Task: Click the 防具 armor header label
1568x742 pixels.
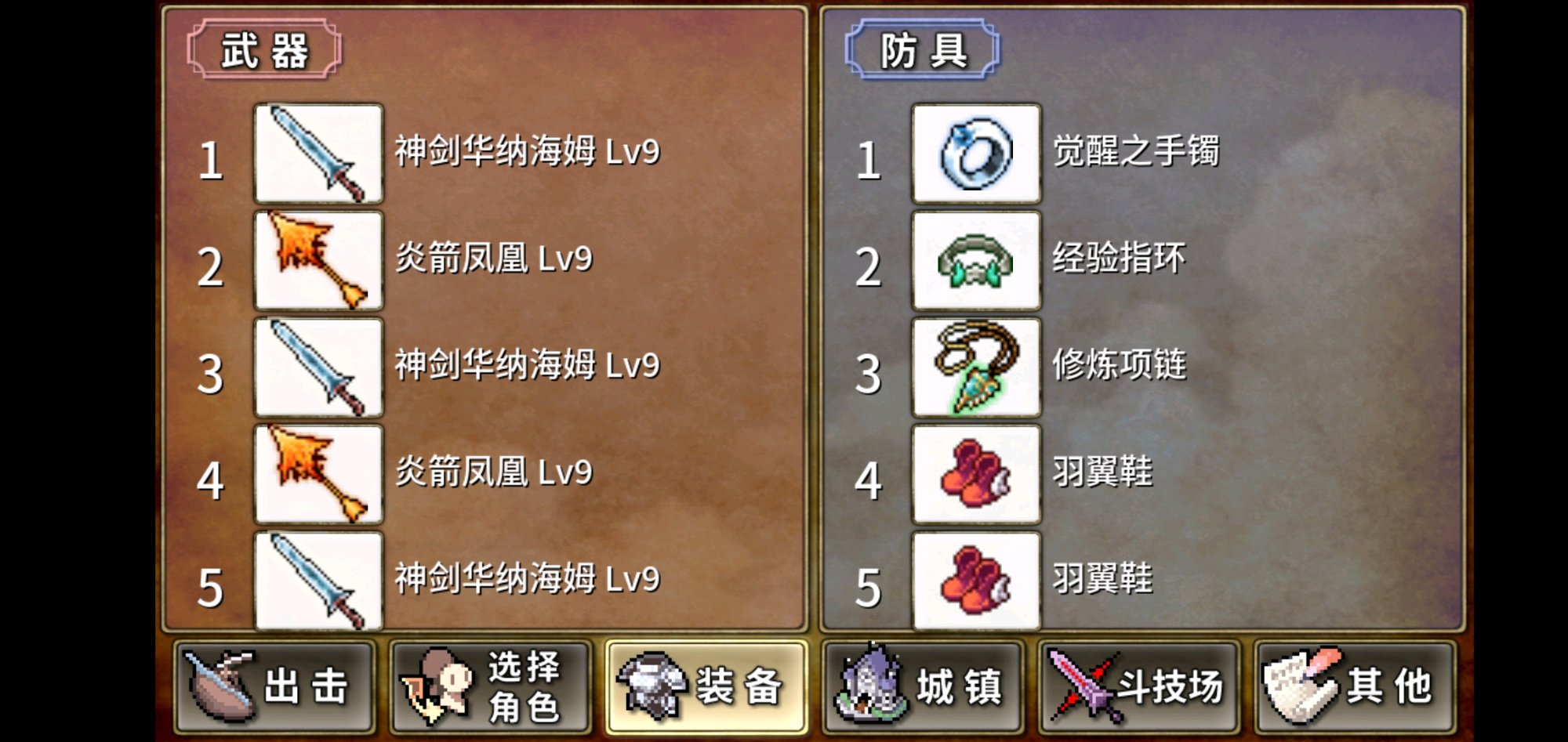Action: [x=923, y=51]
